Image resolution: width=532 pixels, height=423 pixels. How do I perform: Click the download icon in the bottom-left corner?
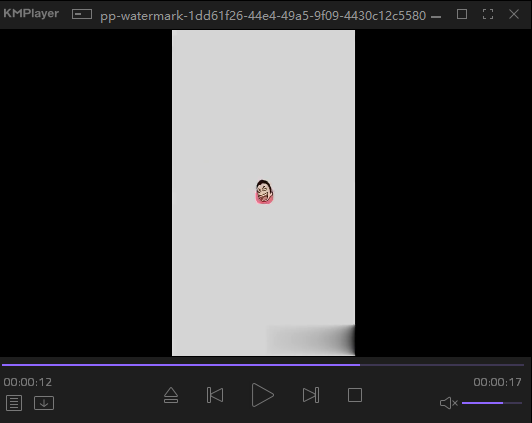coord(44,403)
